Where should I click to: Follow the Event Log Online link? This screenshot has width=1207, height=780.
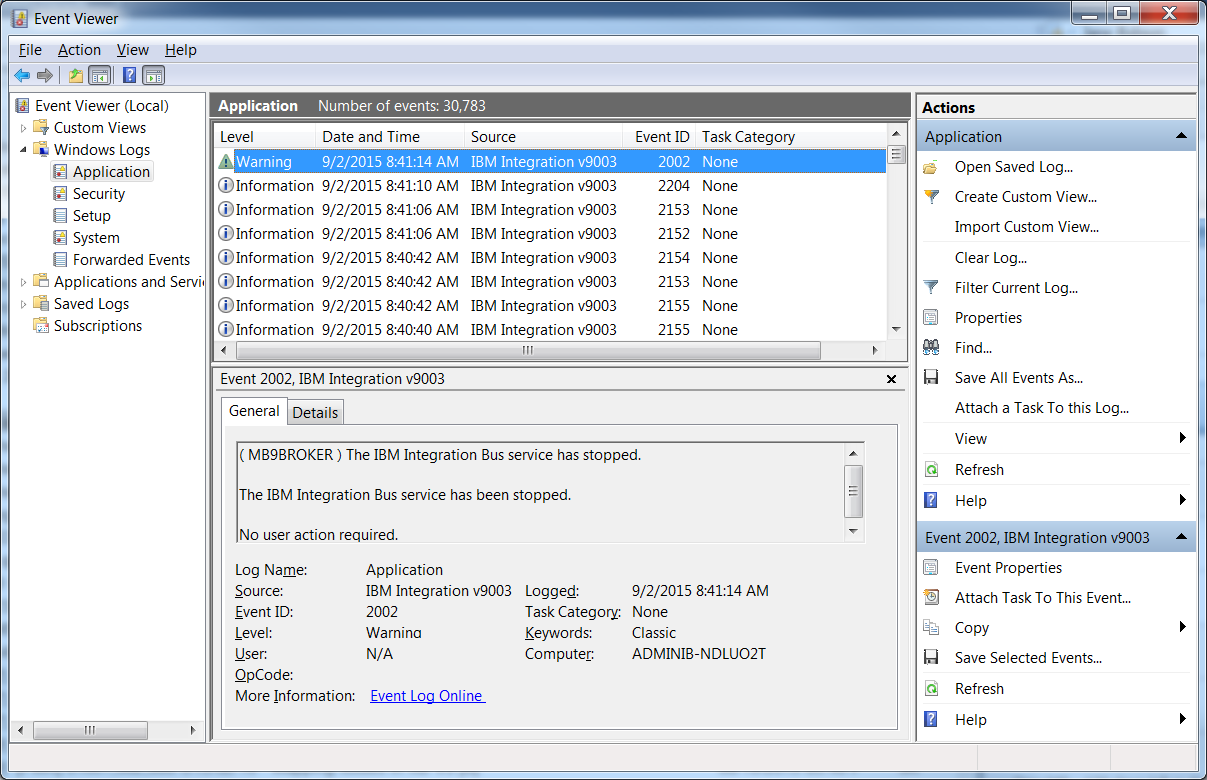coord(427,695)
